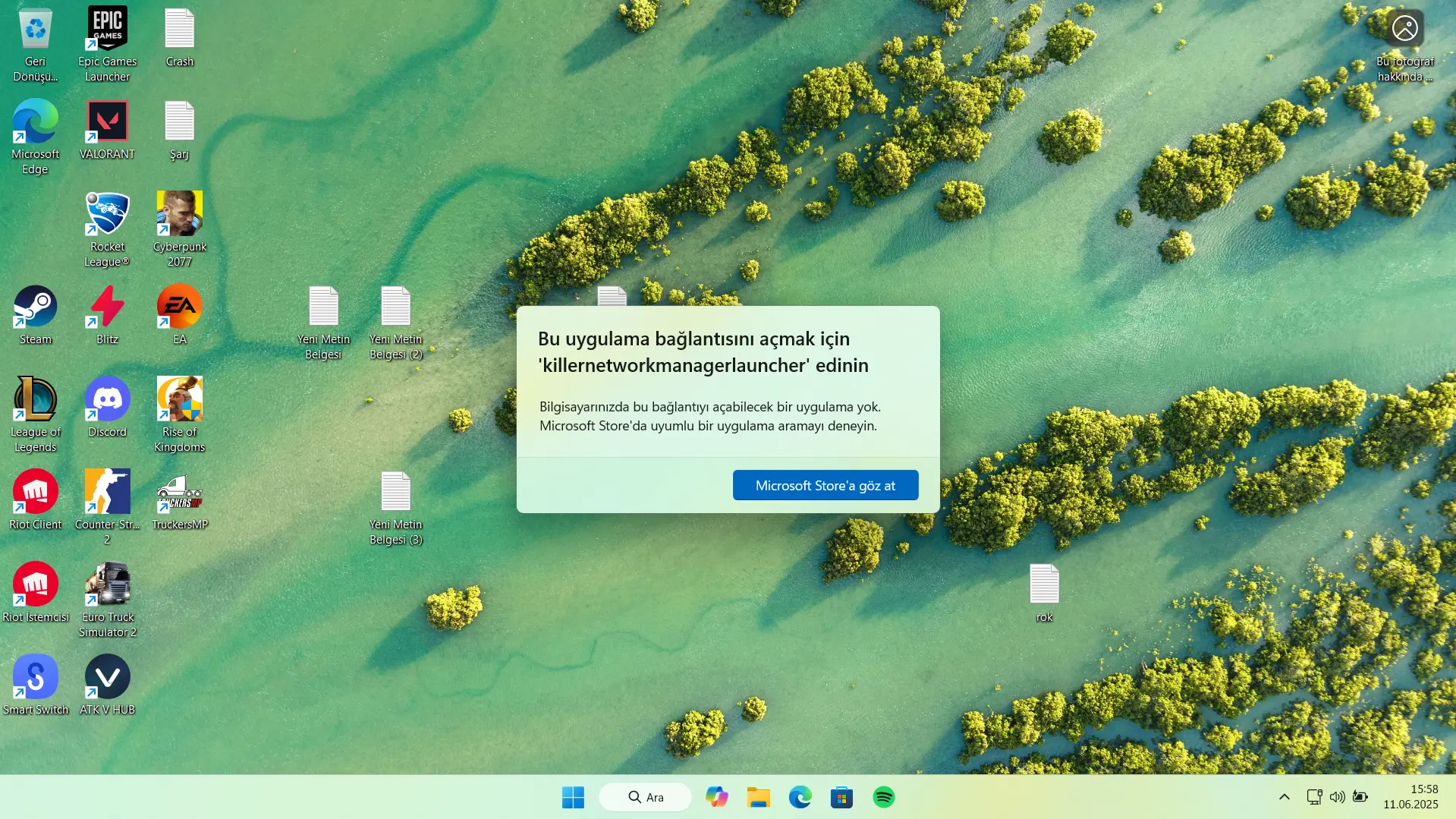This screenshot has width=1456, height=819.
Task: Select the VALORANT desktop shortcut
Action: click(x=107, y=130)
